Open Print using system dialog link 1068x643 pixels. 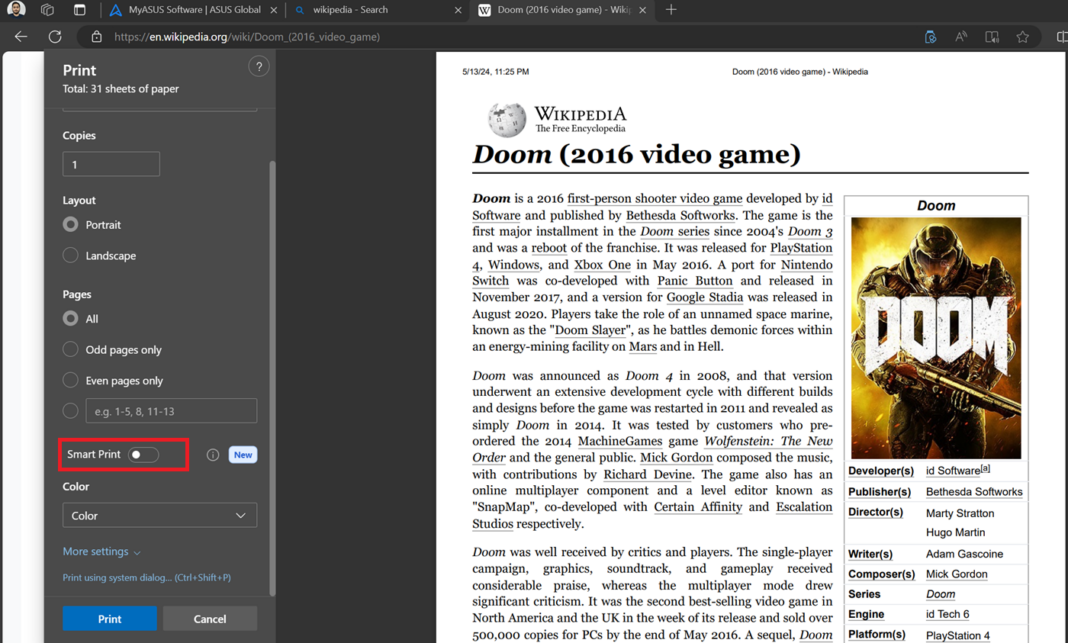pos(147,576)
